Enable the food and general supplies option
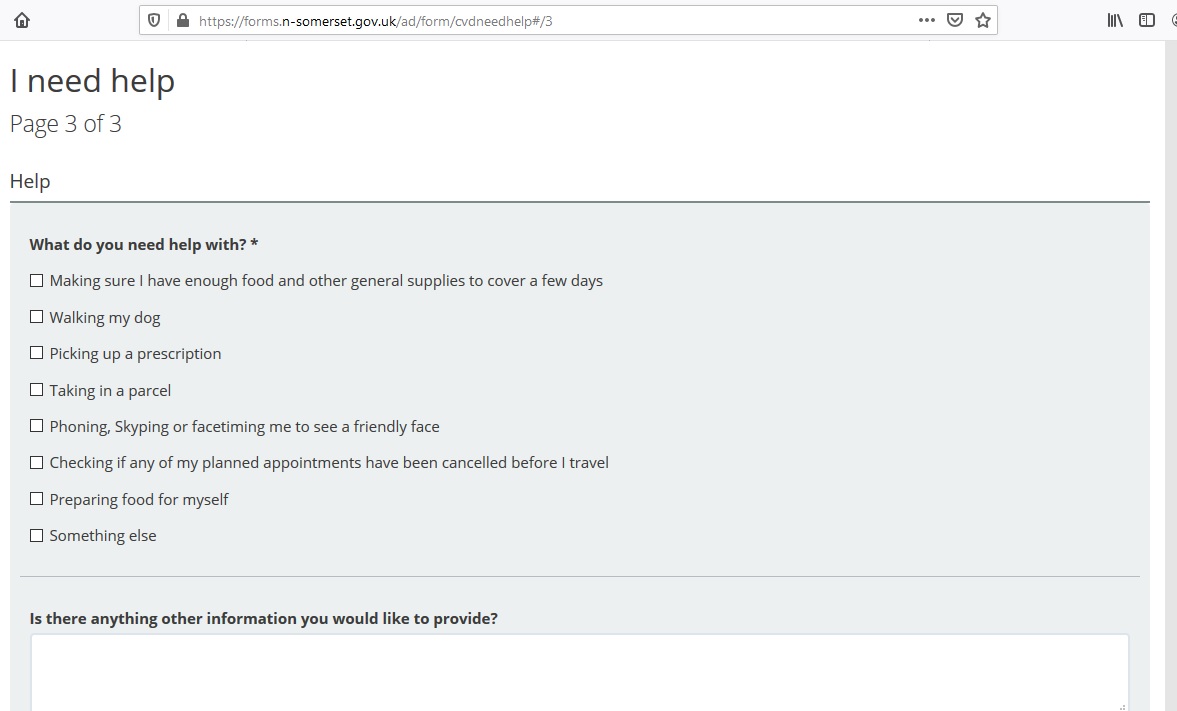1177x711 pixels. click(37, 281)
